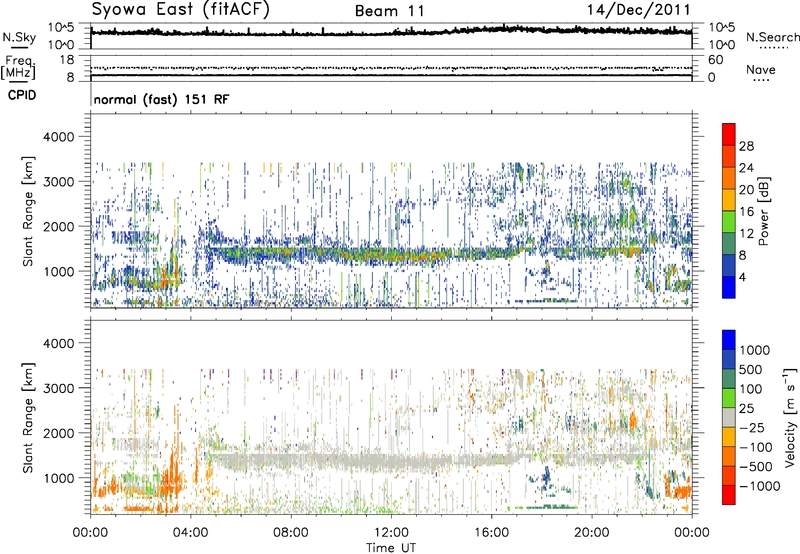Click the 'Velocity [m s-1]' color bar title
Image resolution: width=800 pixels, height=554 pixels.
coord(790,417)
